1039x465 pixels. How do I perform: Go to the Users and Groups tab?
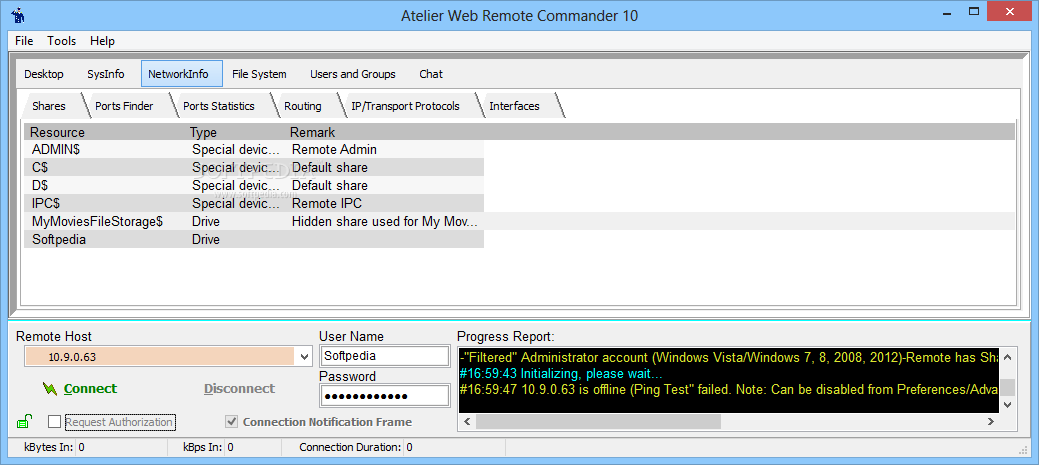tap(353, 74)
